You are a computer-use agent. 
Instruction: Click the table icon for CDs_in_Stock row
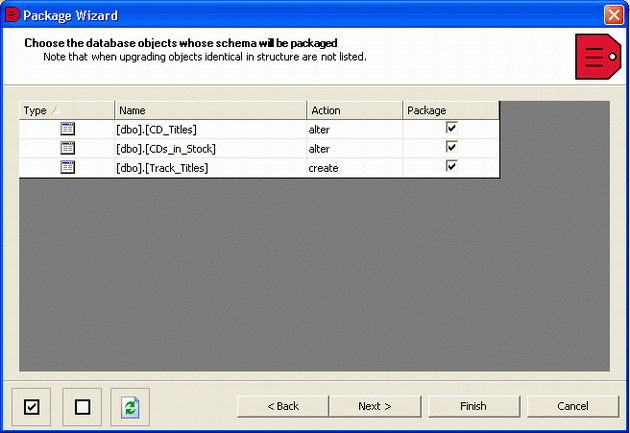point(68,148)
